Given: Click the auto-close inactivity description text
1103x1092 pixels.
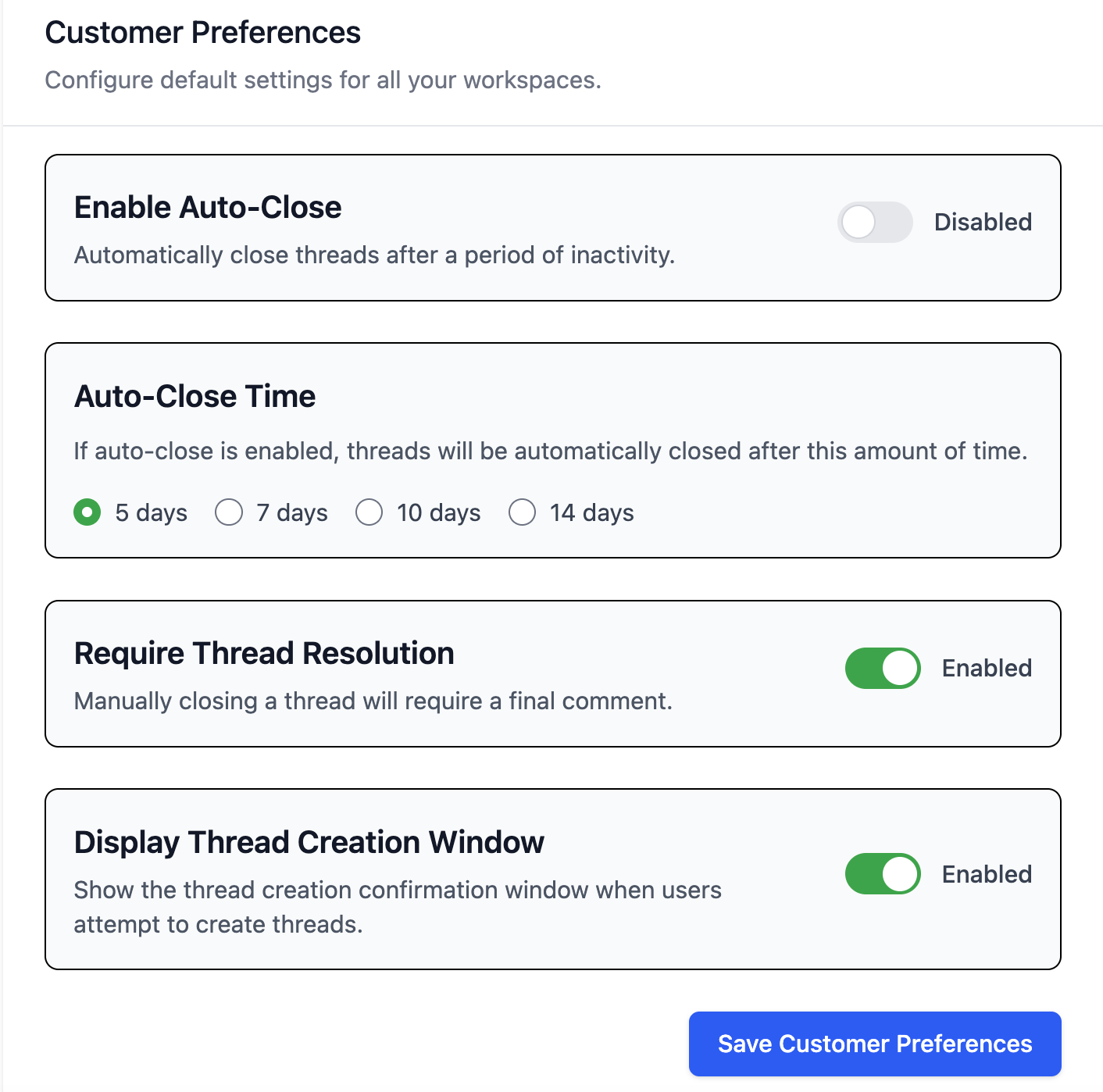Looking at the screenshot, I should 375,255.
